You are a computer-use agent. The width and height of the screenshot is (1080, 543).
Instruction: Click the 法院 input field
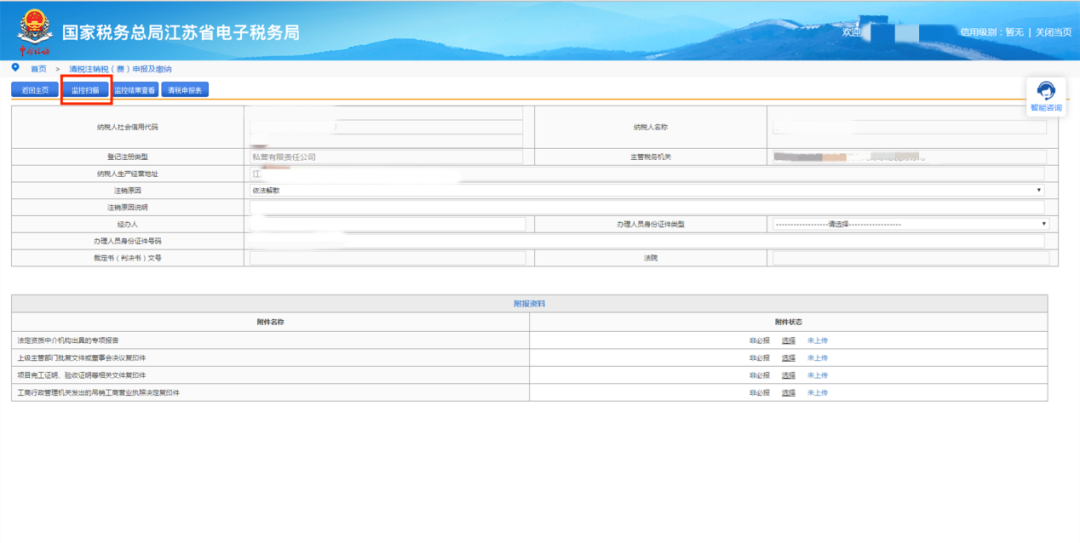911,258
